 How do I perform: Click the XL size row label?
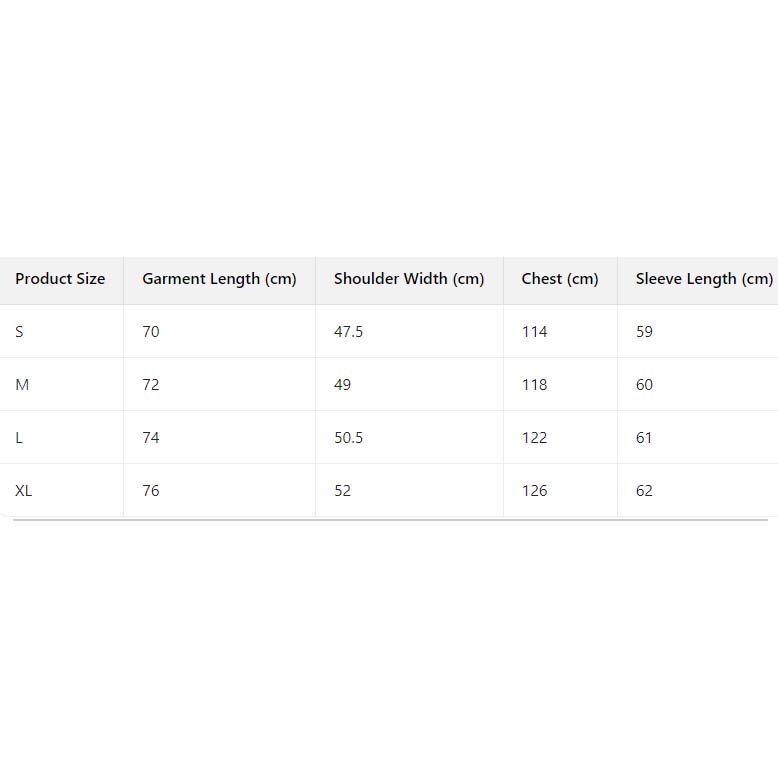coord(24,491)
